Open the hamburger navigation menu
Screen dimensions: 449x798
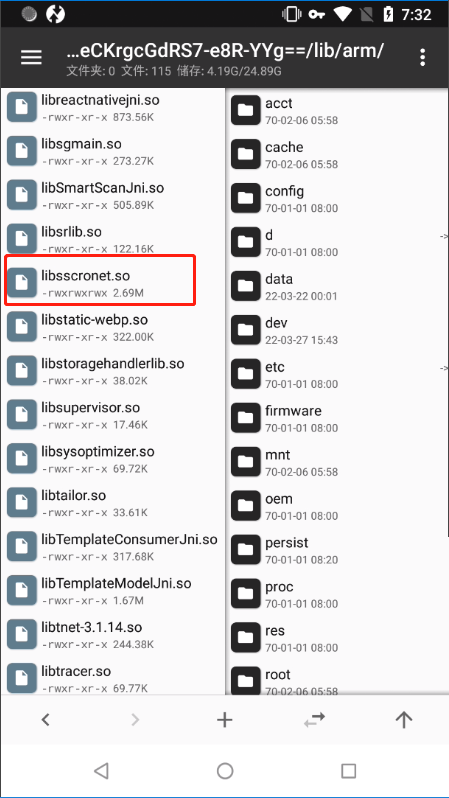click(x=31, y=57)
